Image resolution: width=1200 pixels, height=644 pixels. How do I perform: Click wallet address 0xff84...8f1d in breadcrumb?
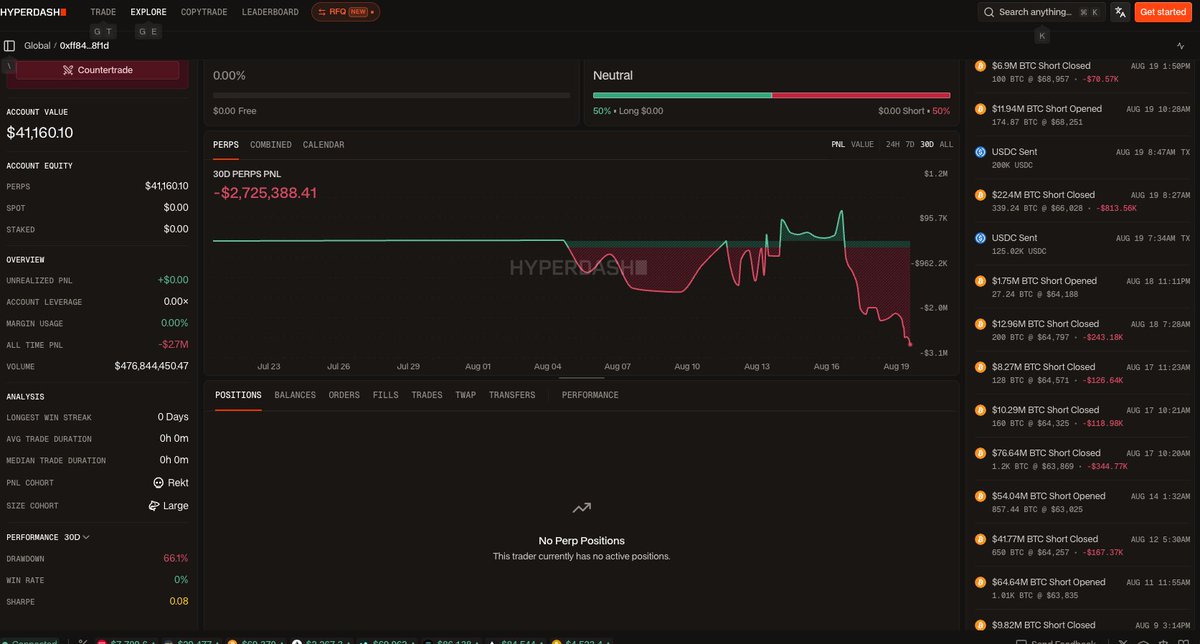85,45
